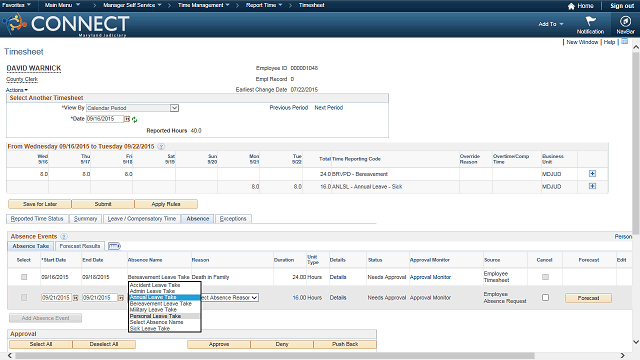Click help icon next to Absence Events

64,236
